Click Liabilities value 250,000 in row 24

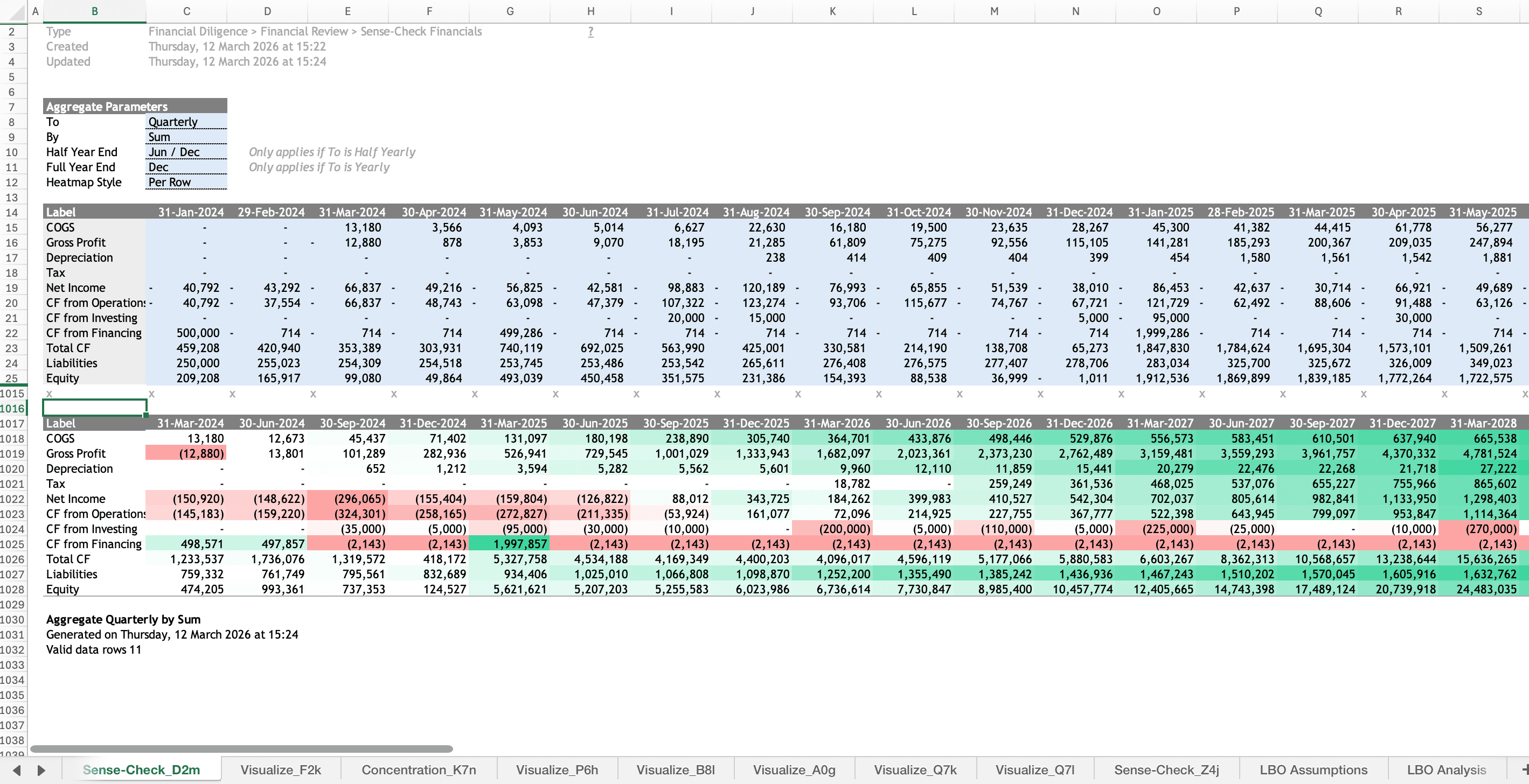186,363
